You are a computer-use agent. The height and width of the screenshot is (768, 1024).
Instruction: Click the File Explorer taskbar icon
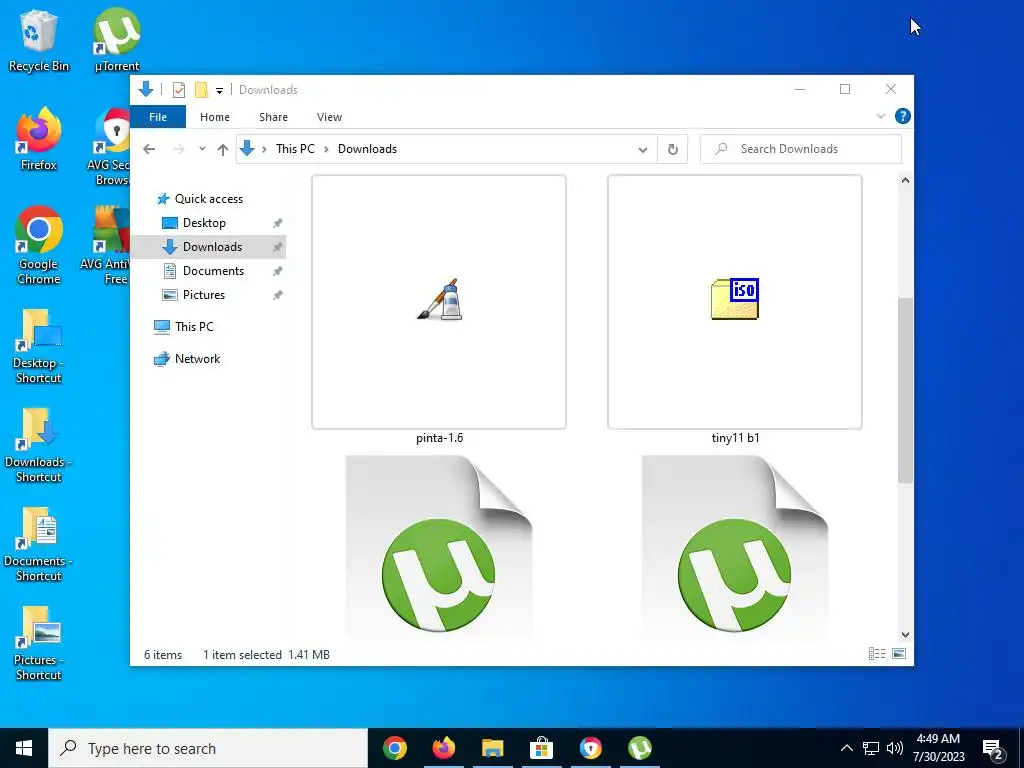[x=493, y=748]
